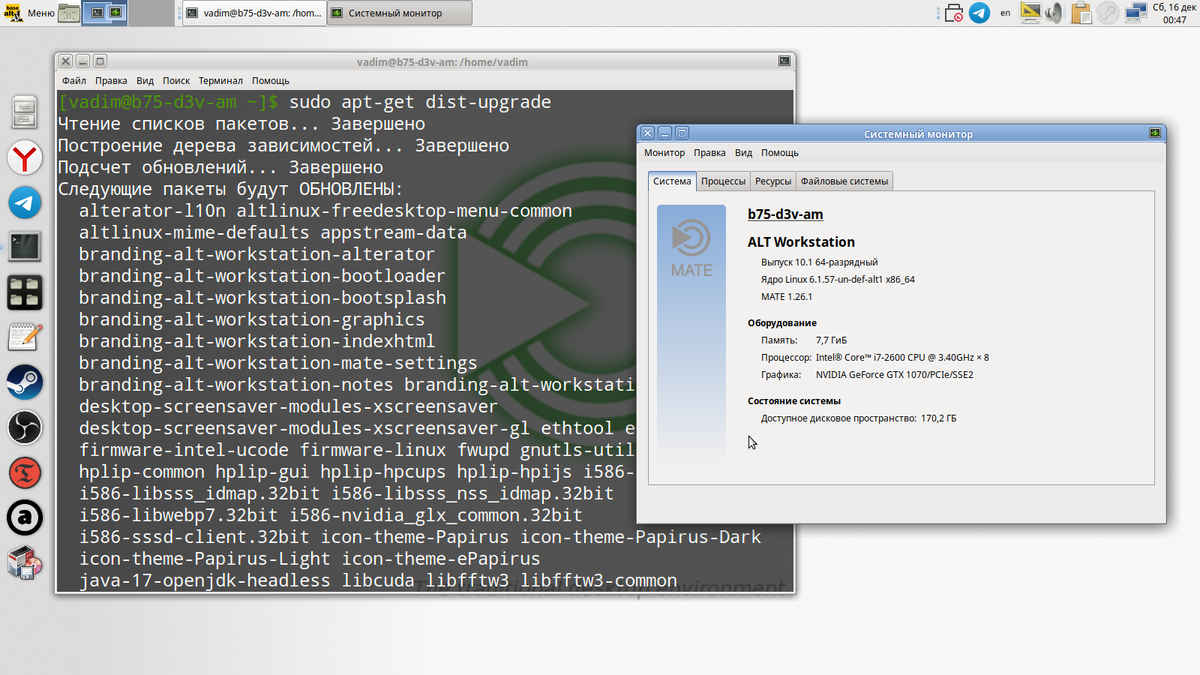Click the 'Ядро Linux 6.1.57-un-def-alt1 x86_64' line
Screen dimensions: 1200x675
point(837,279)
